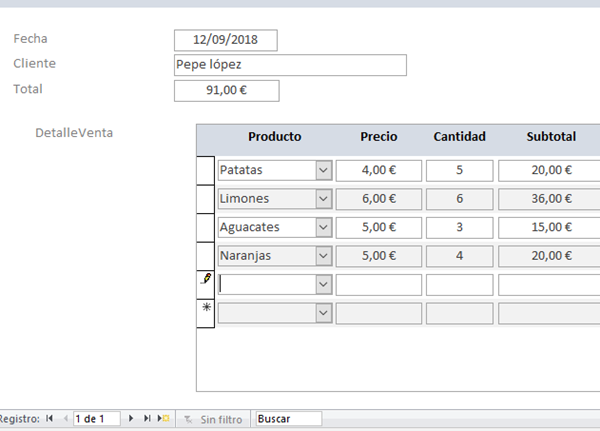Click Sin filtro button
This screenshot has height=431, width=600.
click(213, 420)
